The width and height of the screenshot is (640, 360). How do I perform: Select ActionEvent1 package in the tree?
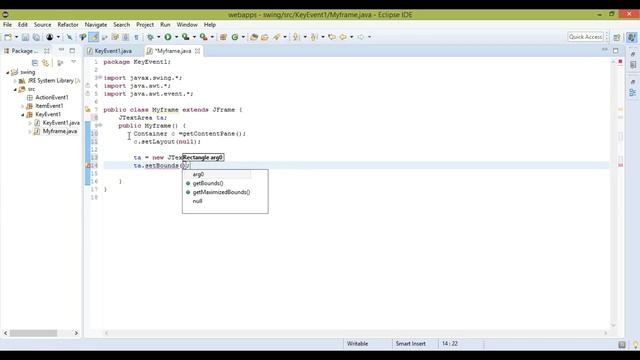click(52, 98)
